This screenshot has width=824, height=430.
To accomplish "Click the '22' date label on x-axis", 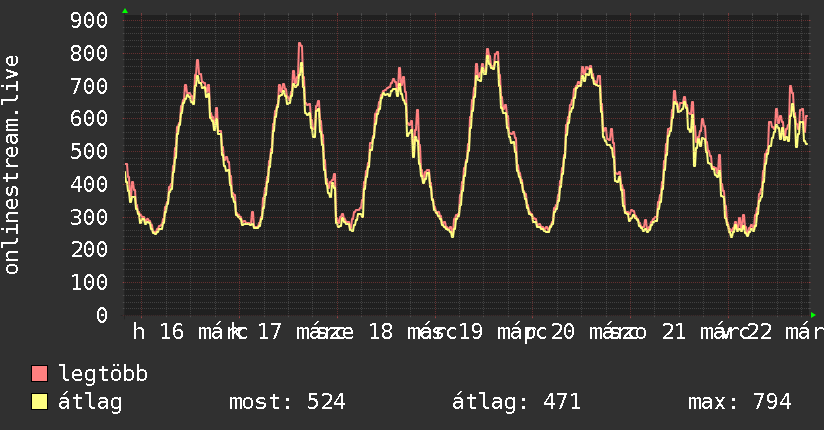I will [x=760, y=332].
